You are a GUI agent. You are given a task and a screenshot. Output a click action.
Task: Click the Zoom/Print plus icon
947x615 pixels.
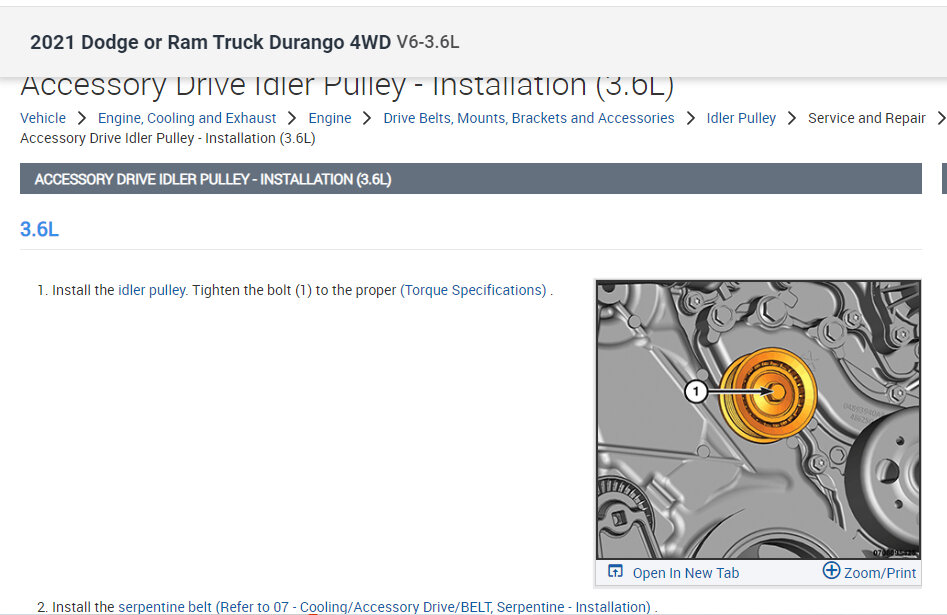point(831,570)
